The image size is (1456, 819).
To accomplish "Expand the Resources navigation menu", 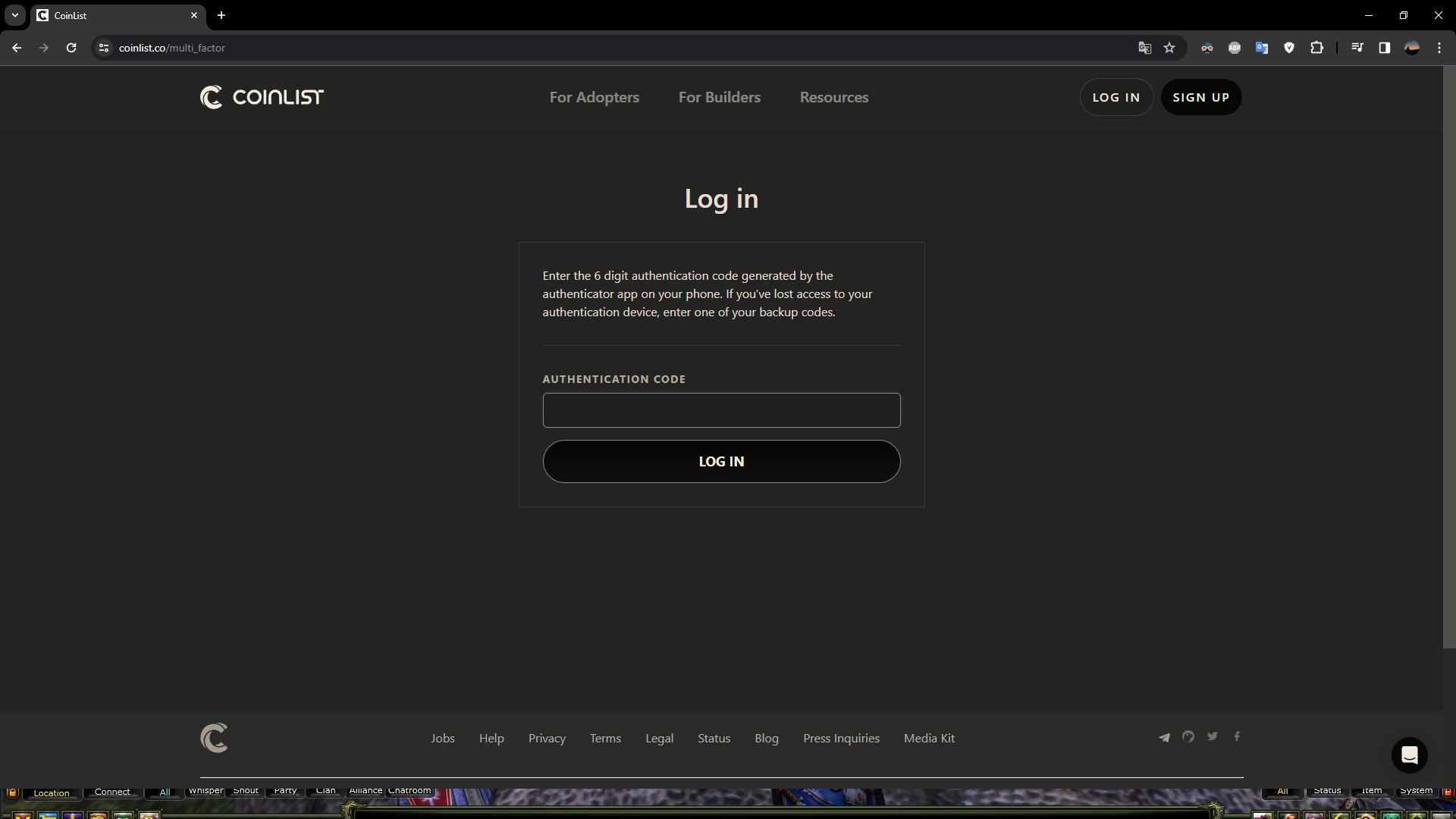I will [833, 97].
